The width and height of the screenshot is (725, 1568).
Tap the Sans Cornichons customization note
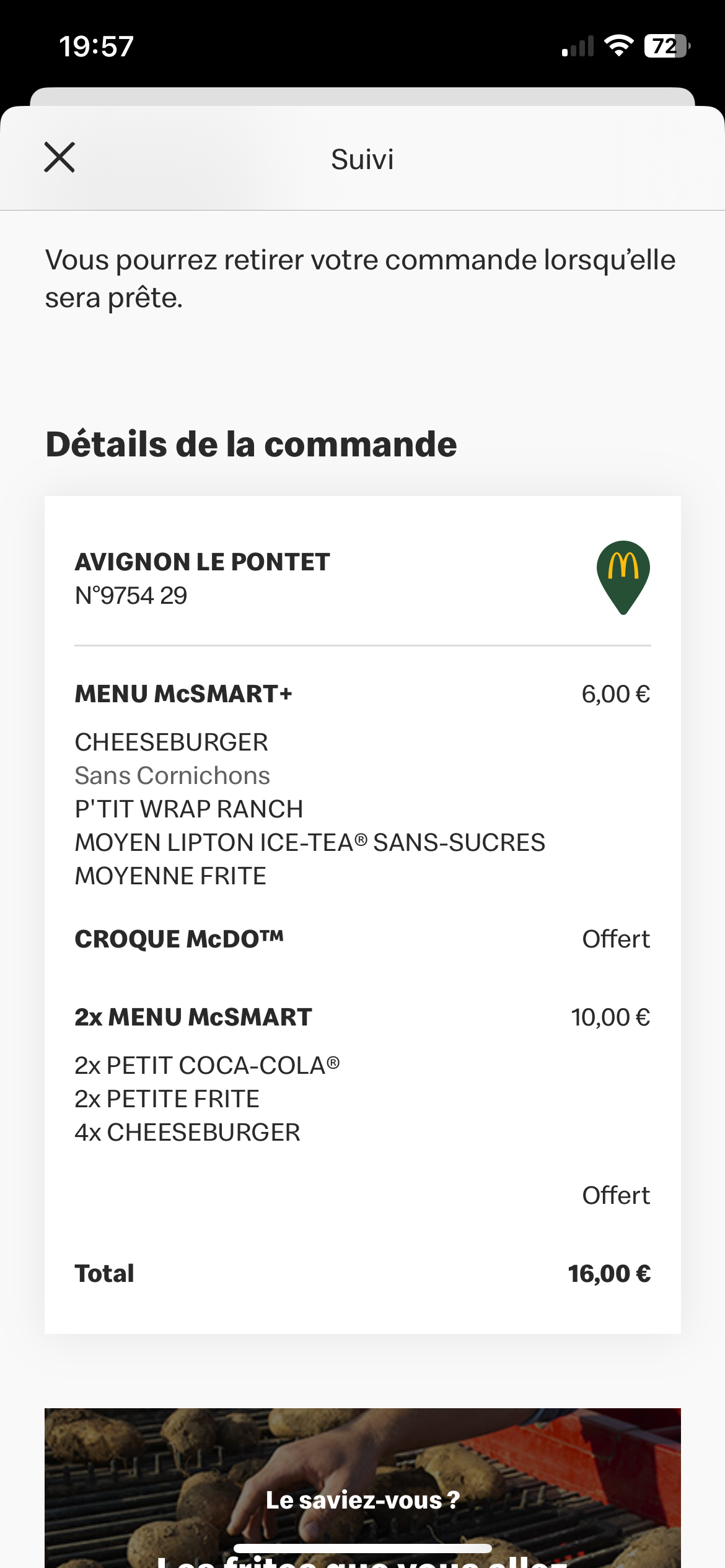(172, 776)
